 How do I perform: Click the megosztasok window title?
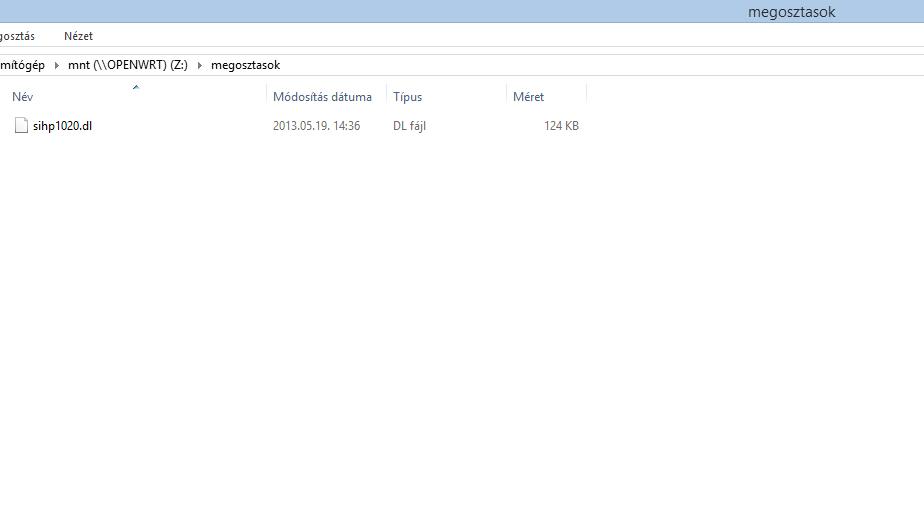791,12
